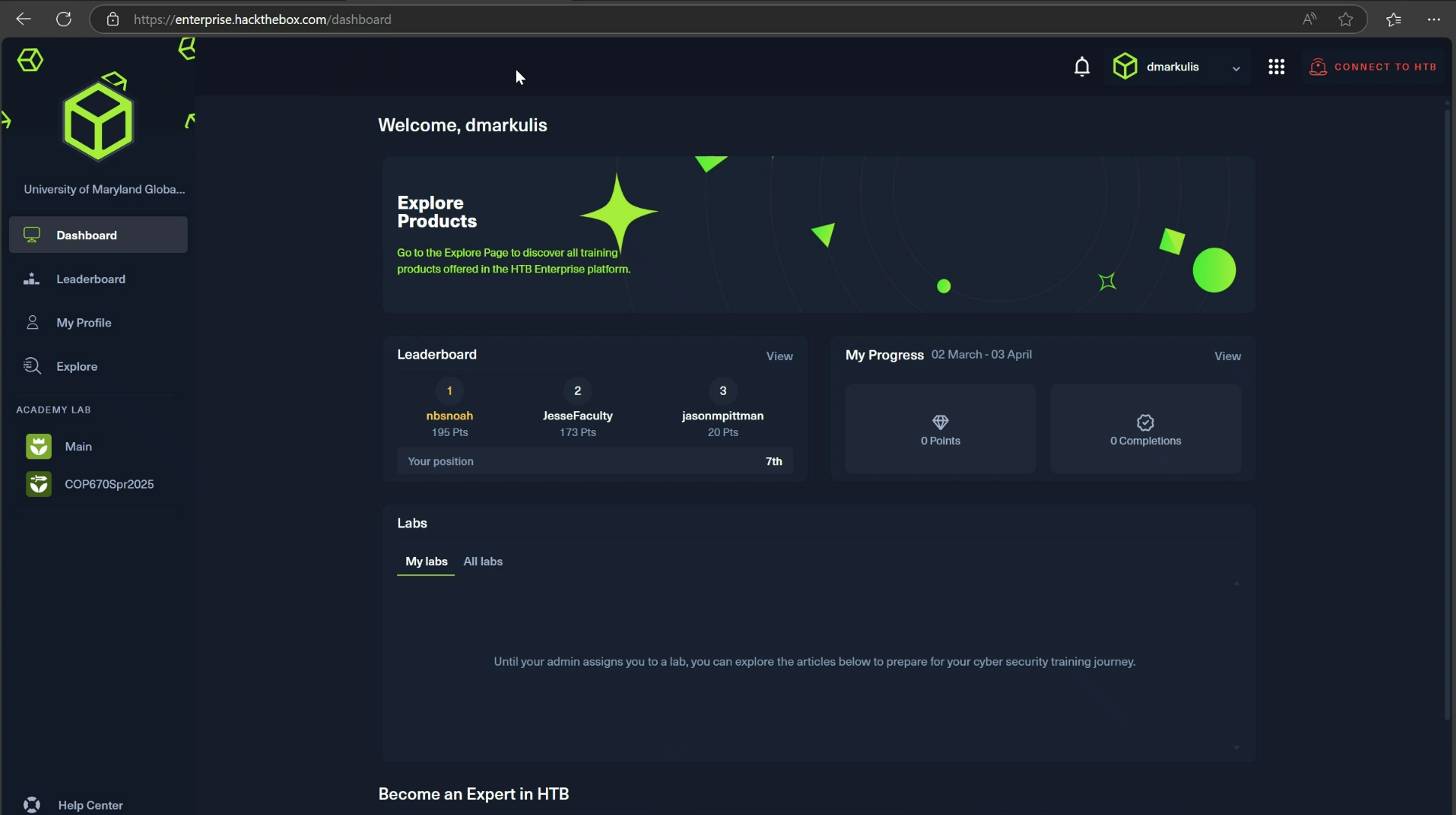Image resolution: width=1456 pixels, height=815 pixels.
Task: Select the My labs tab
Action: pyautogui.click(x=426, y=561)
